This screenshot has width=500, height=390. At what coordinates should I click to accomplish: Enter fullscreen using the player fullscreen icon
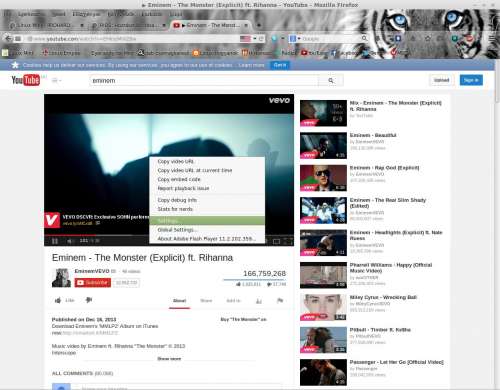click(x=289, y=241)
